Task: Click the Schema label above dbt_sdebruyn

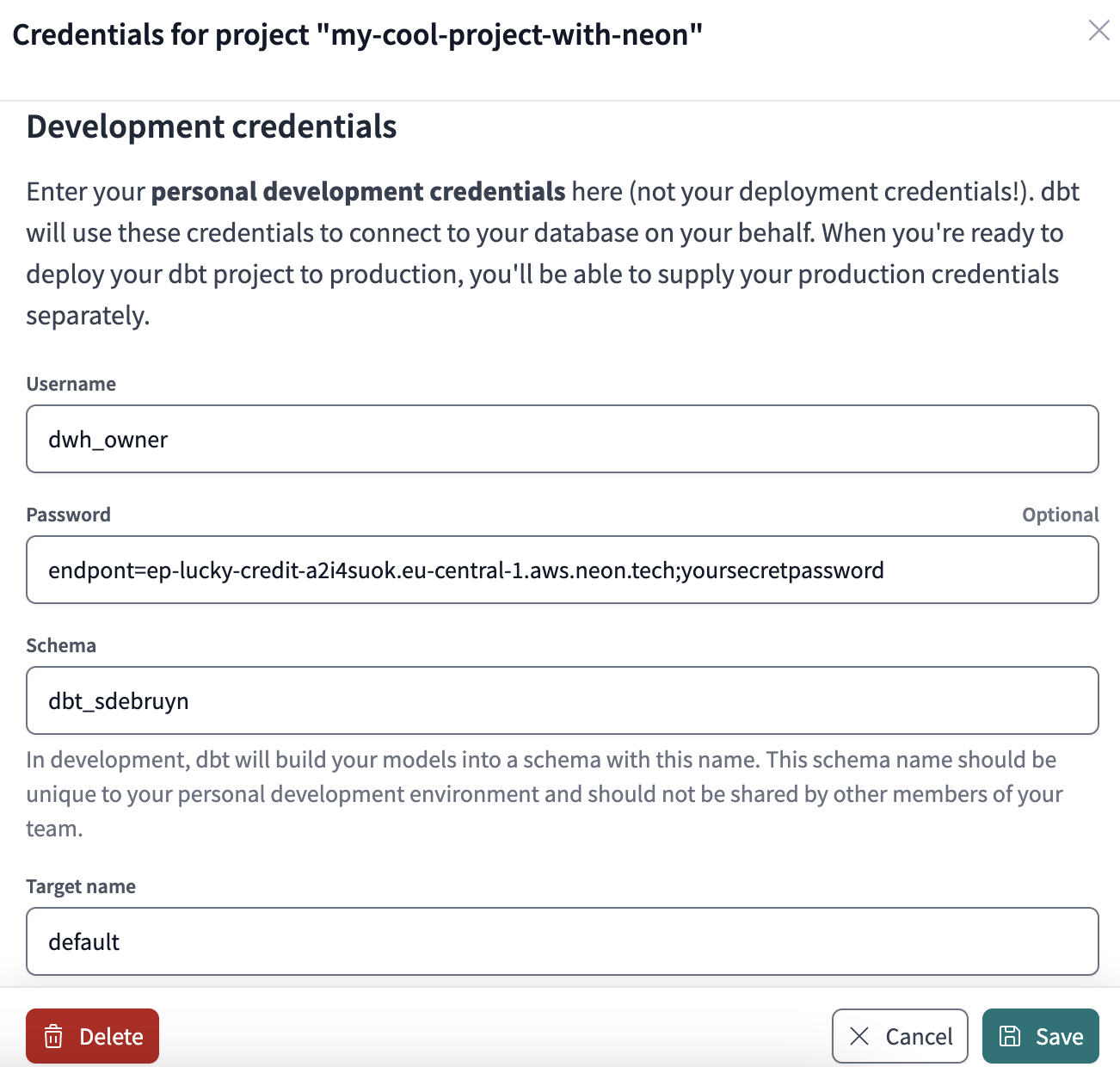Action: 60,645
